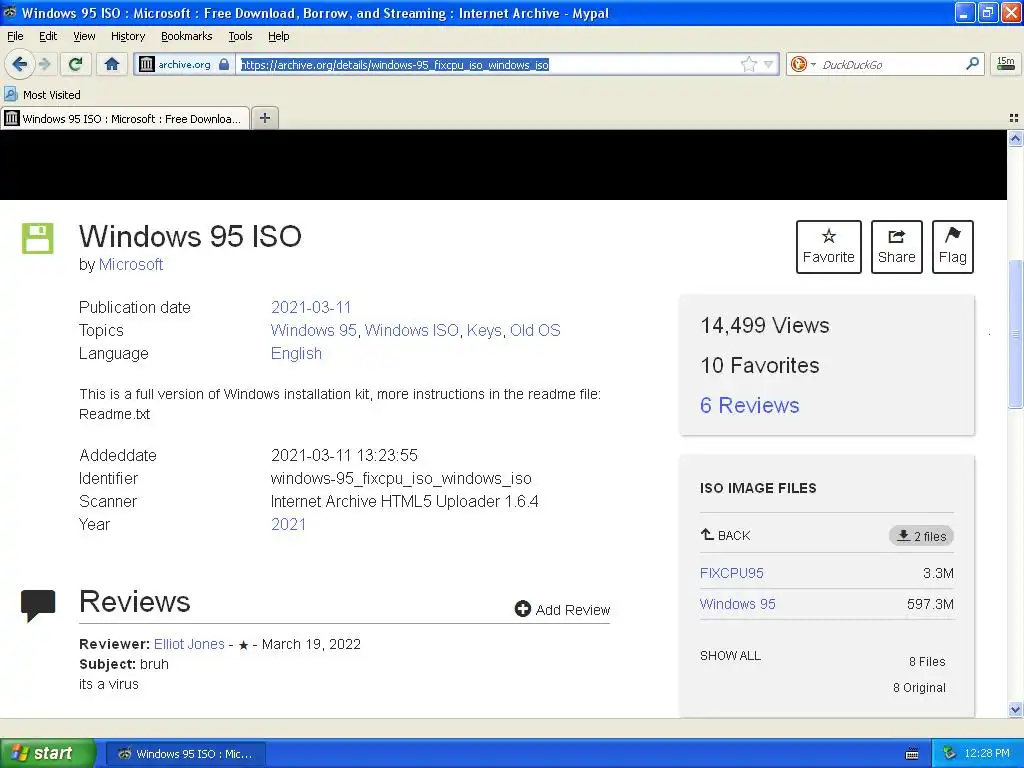Click the Reviews speech bubble icon
Screen dimensions: 1024x768
[x=38, y=605]
